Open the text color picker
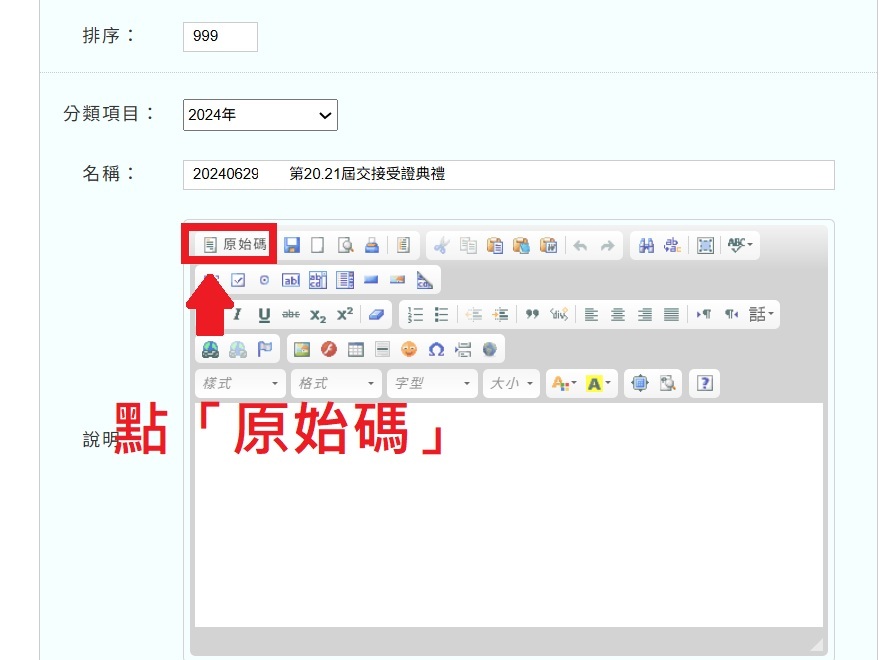883x660 pixels. point(564,383)
